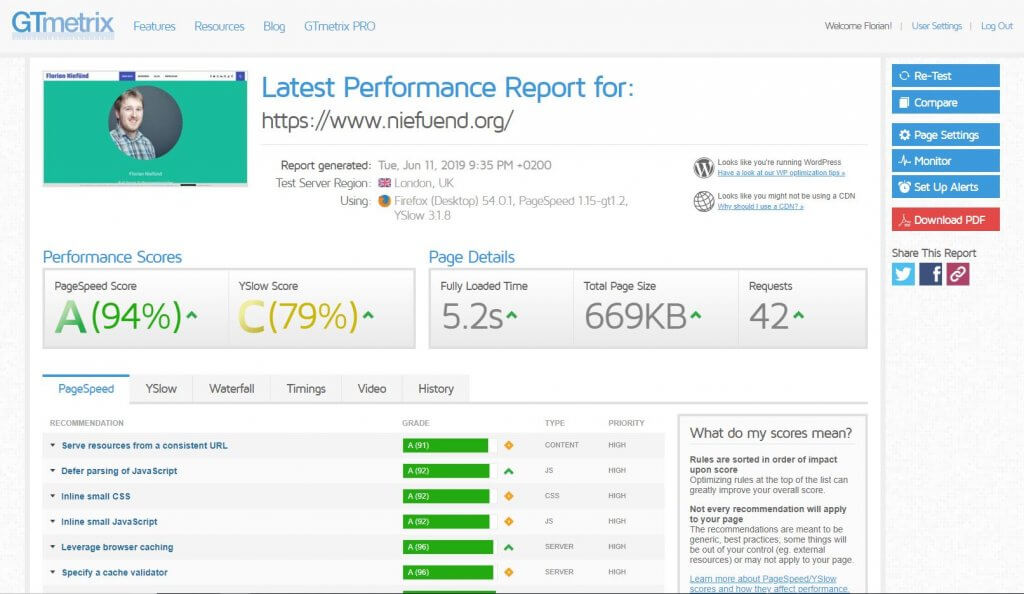Open GTmetrix PRO page
The height and width of the screenshot is (594, 1024).
pos(339,26)
